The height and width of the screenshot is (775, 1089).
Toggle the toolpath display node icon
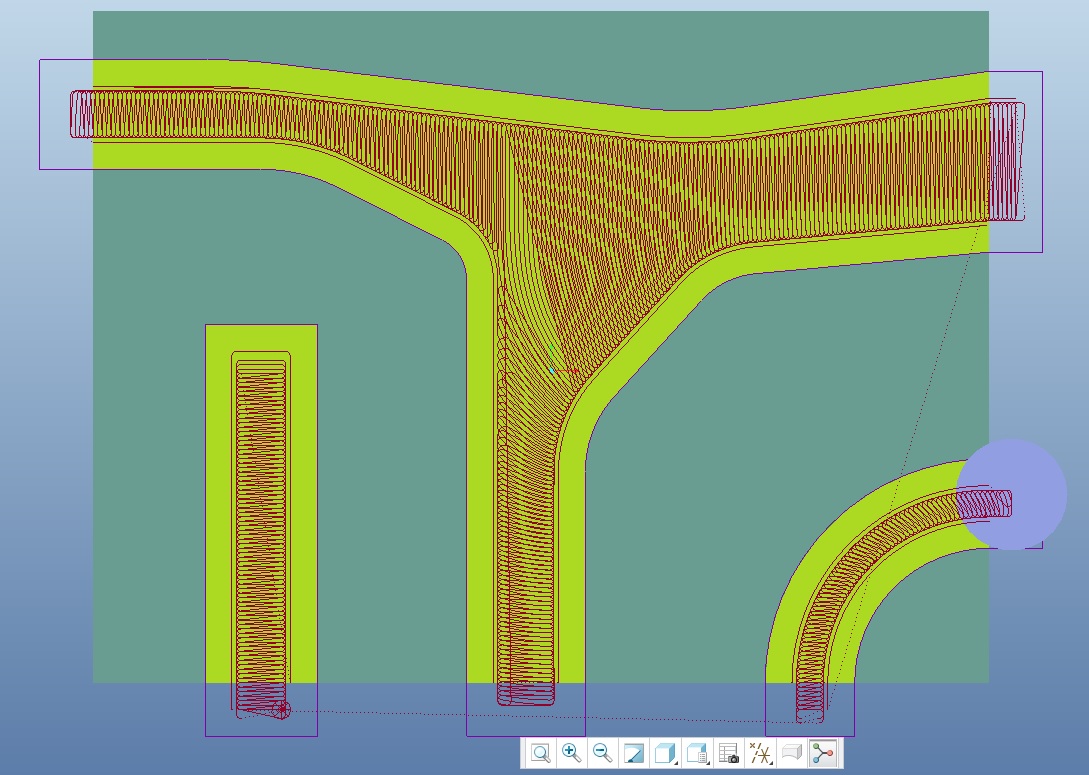click(823, 753)
